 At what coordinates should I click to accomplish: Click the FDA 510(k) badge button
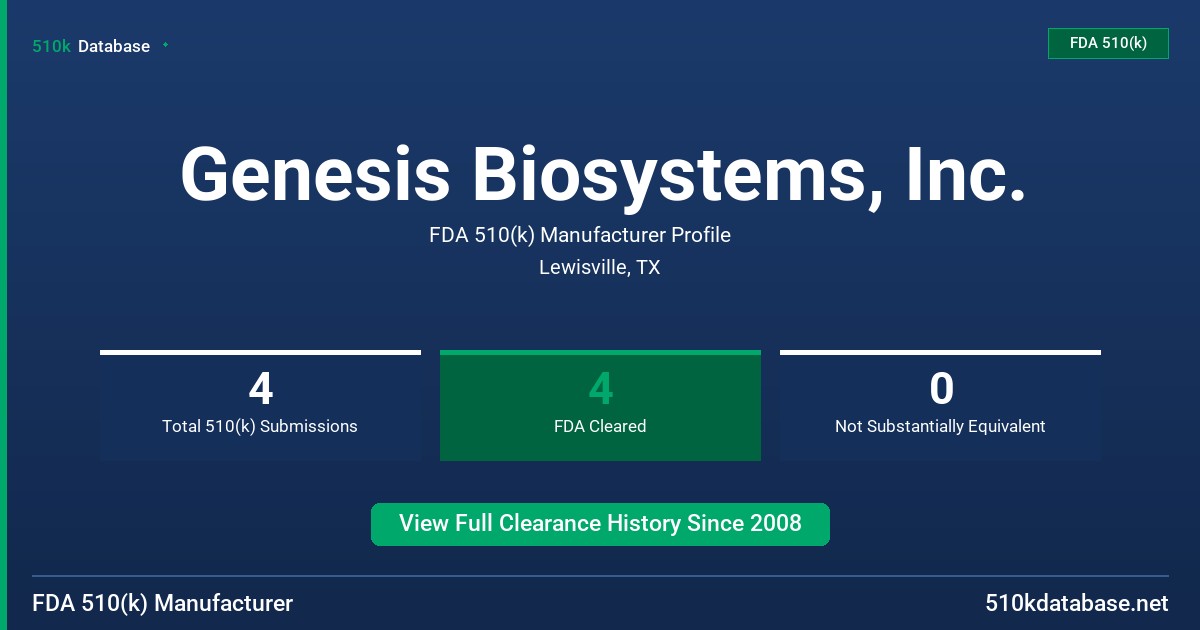[x=1108, y=43]
